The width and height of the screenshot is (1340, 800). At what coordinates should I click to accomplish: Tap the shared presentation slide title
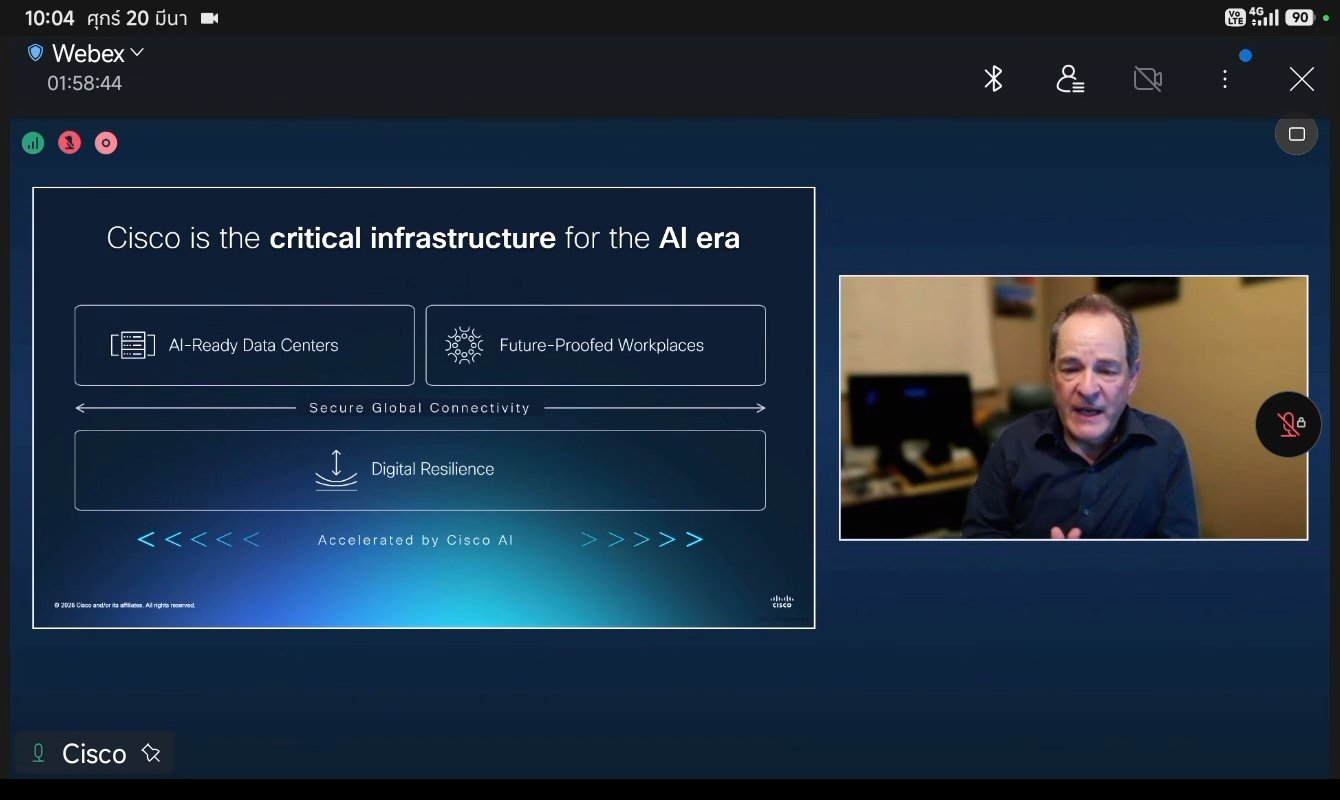pos(423,238)
